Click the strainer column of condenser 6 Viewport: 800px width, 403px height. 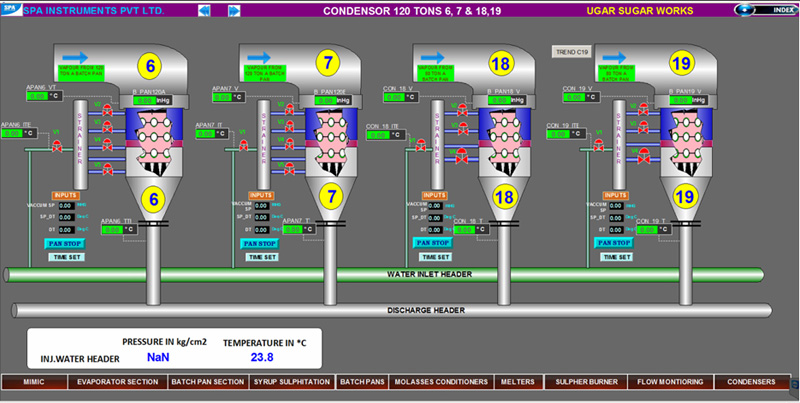[80, 144]
